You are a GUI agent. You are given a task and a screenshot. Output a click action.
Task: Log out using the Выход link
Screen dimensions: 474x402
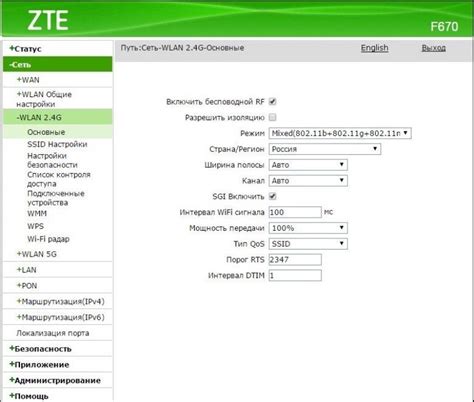433,48
